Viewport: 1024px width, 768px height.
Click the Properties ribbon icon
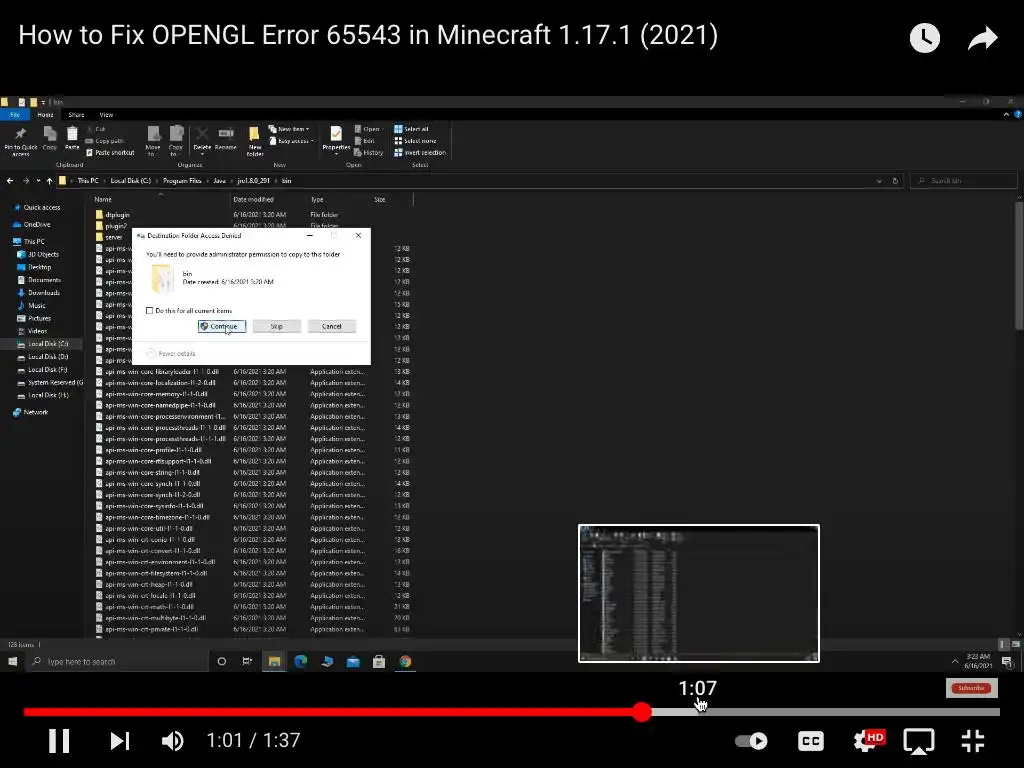[336, 140]
